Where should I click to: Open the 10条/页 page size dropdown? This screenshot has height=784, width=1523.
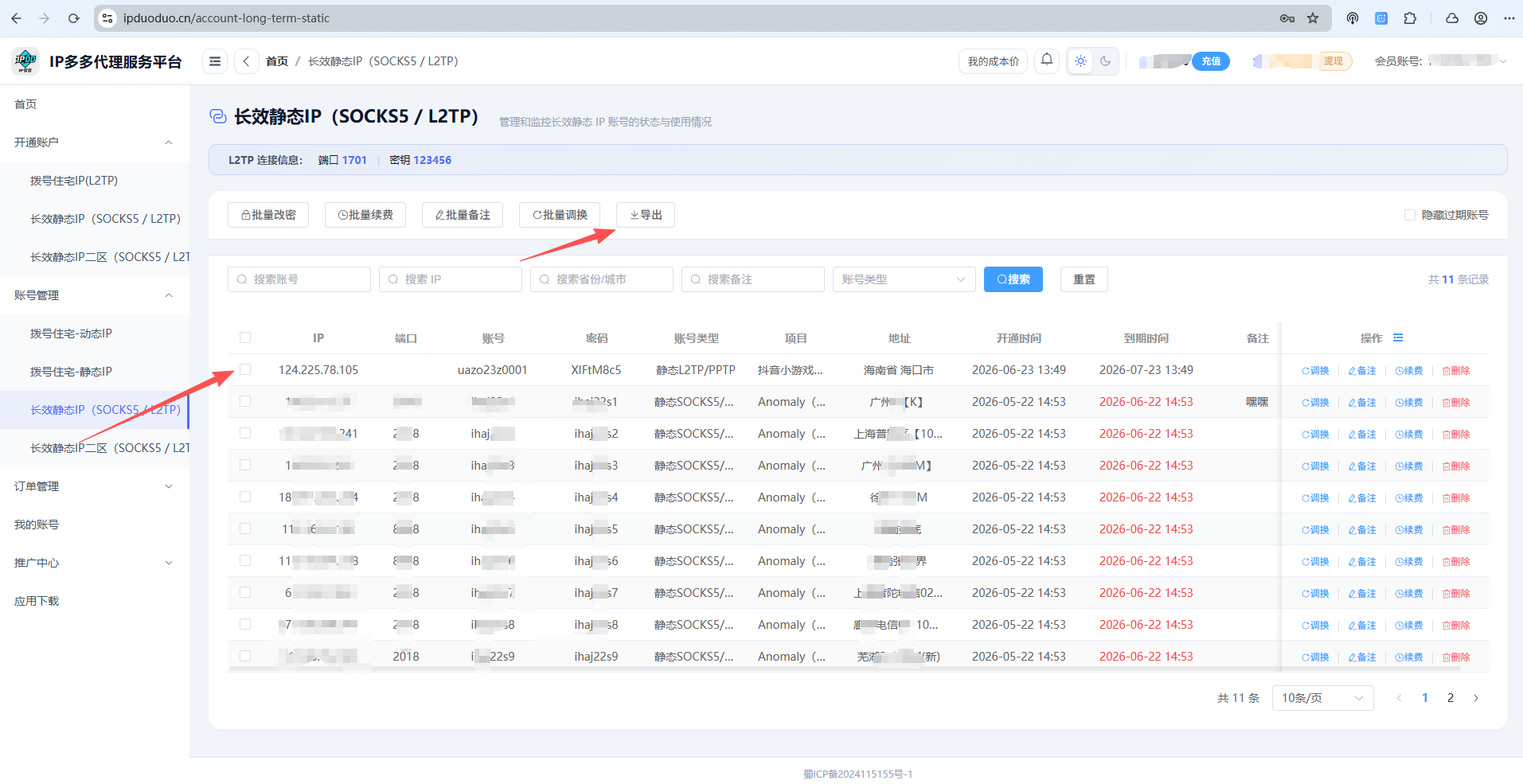tap(1322, 698)
